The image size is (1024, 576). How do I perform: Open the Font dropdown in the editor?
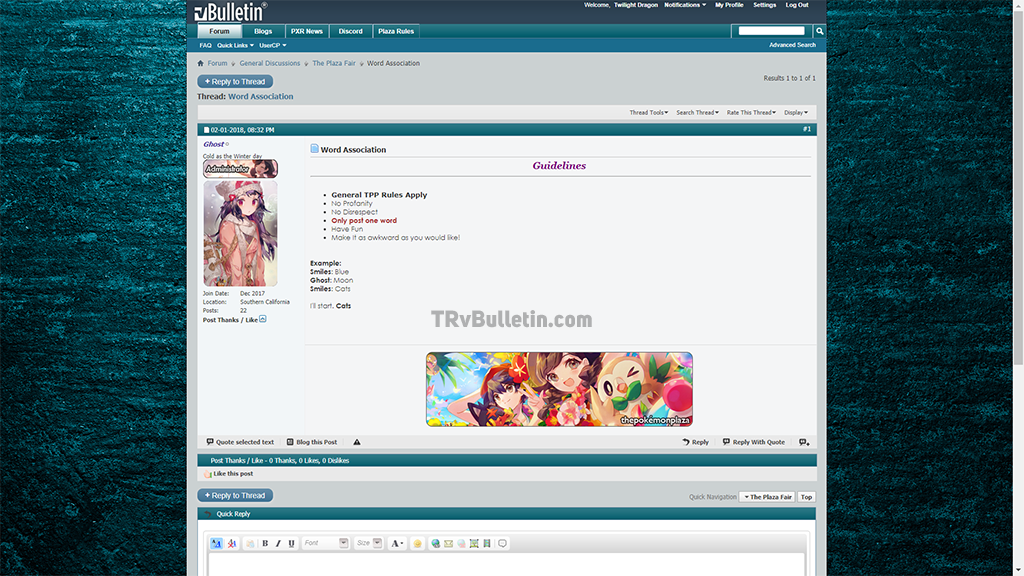(x=325, y=543)
